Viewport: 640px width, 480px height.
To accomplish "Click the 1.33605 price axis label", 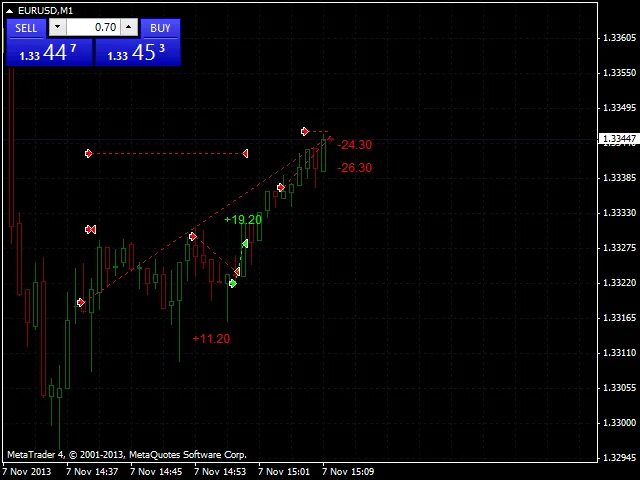I will point(620,38).
